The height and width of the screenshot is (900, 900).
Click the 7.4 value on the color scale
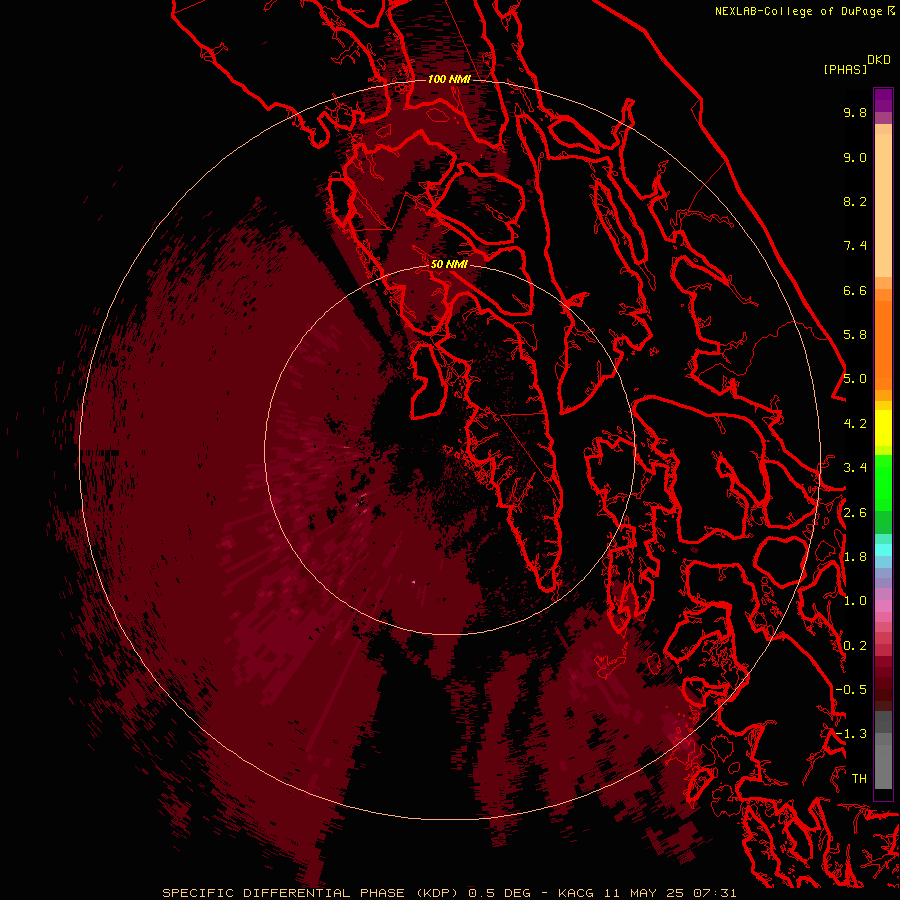click(855, 246)
